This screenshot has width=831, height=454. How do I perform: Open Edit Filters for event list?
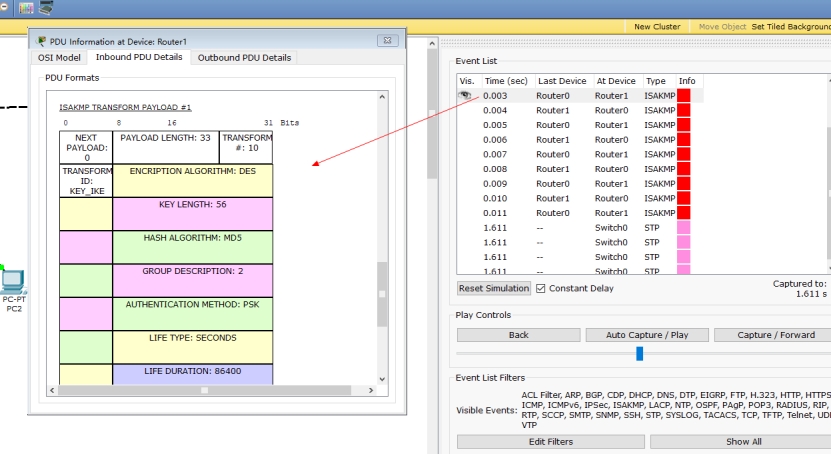550,441
